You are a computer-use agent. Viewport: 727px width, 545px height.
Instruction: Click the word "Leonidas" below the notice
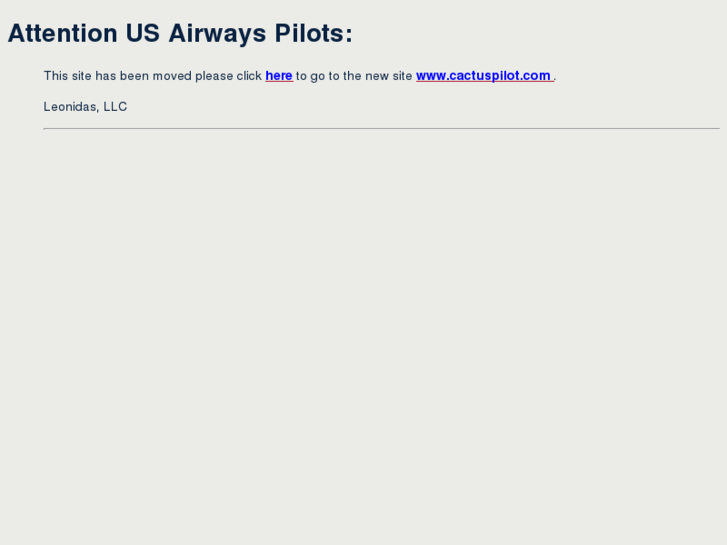point(71,107)
